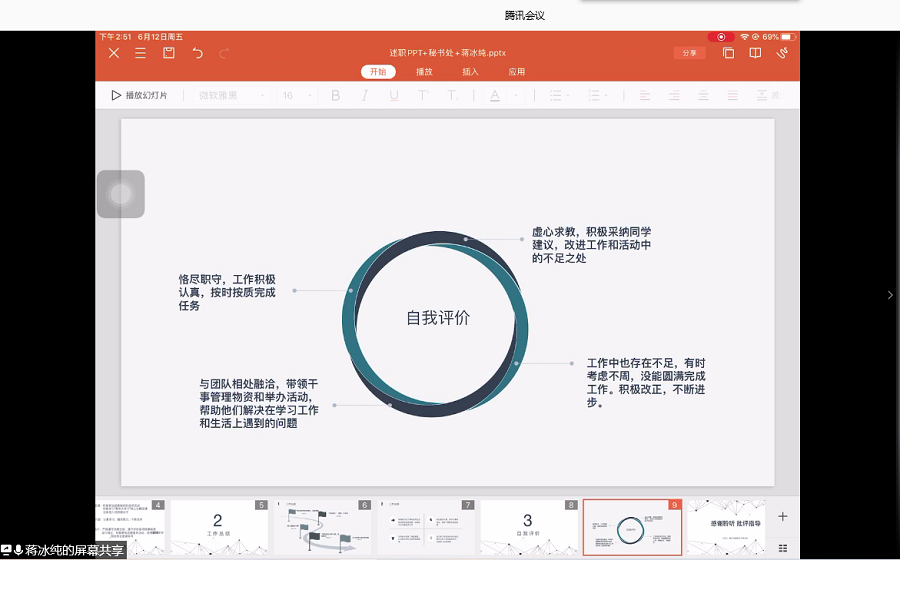Open slide grid view icon

782,548
